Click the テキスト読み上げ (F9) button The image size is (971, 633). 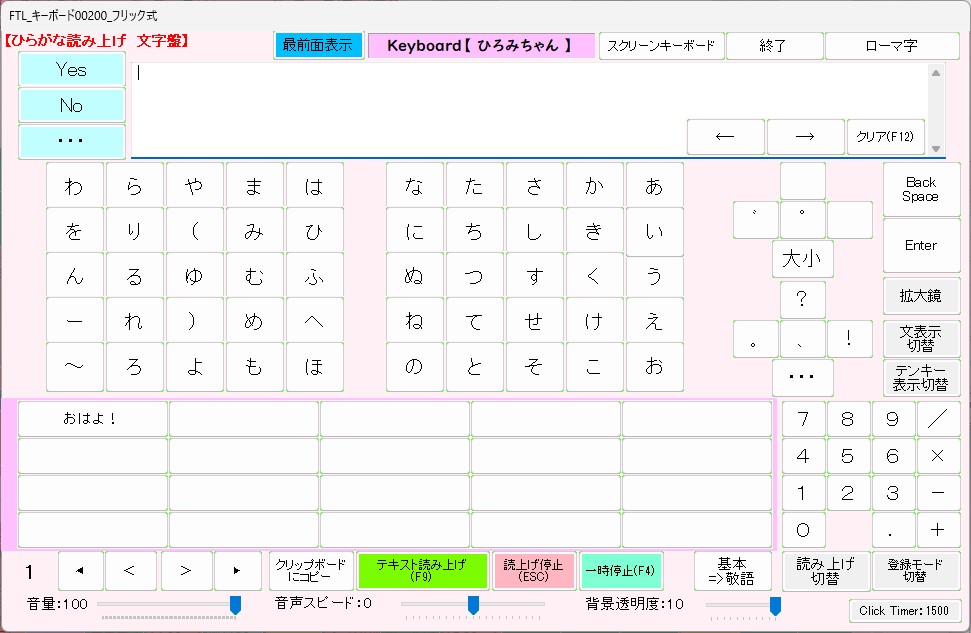coord(423,570)
